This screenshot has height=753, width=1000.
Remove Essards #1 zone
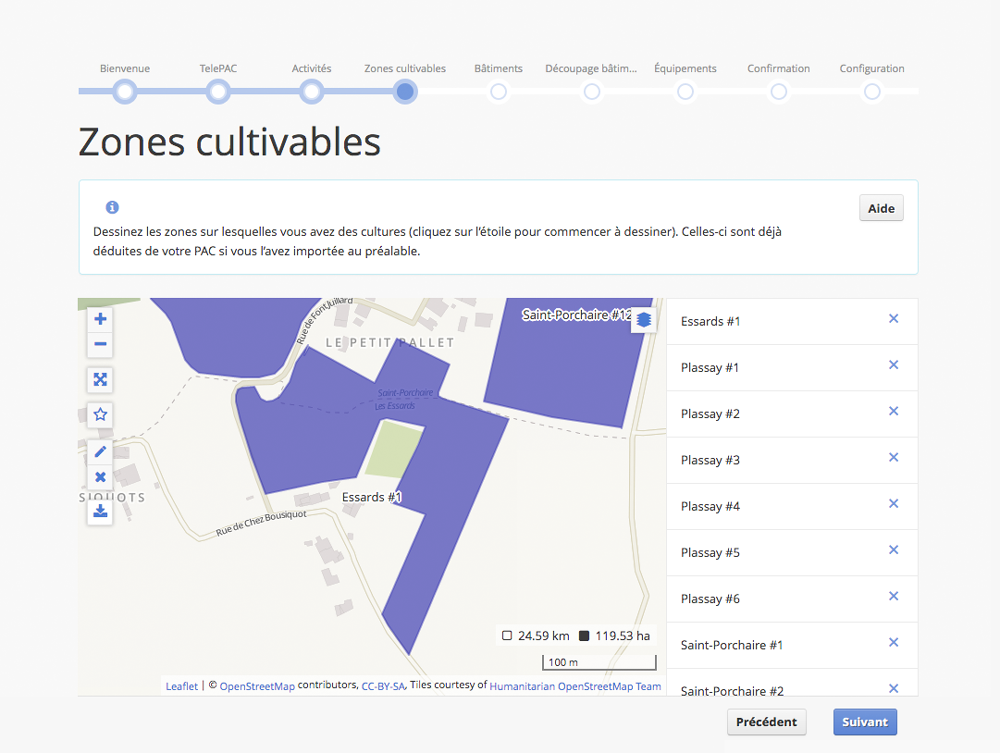point(893,319)
